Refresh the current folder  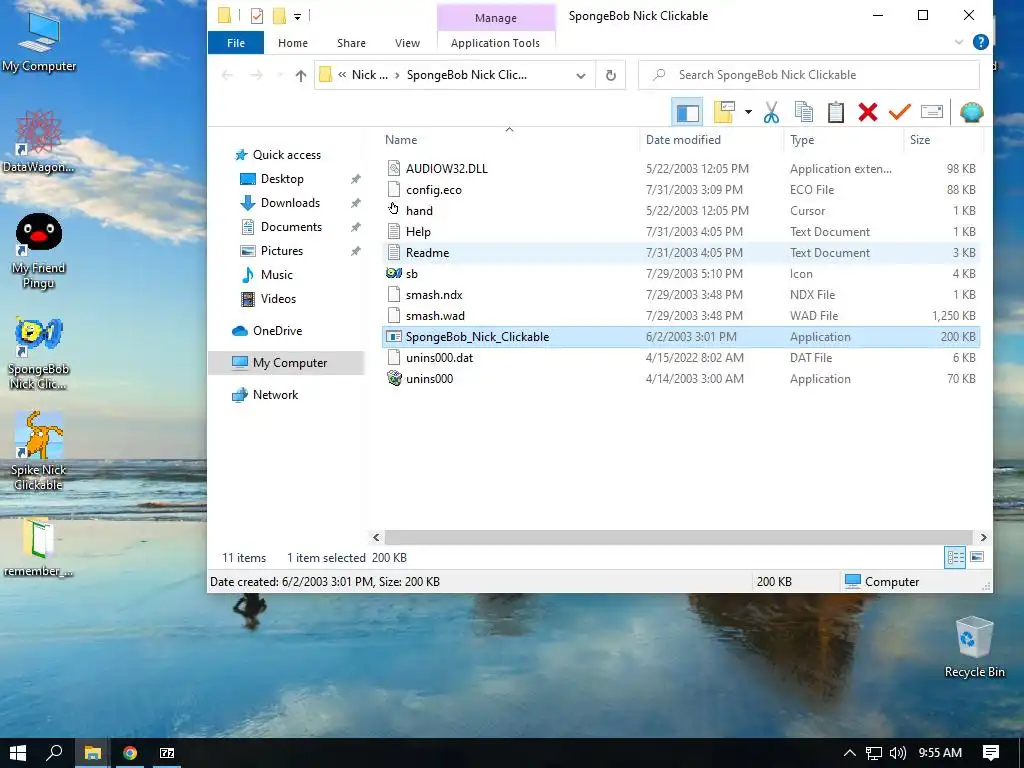point(611,75)
